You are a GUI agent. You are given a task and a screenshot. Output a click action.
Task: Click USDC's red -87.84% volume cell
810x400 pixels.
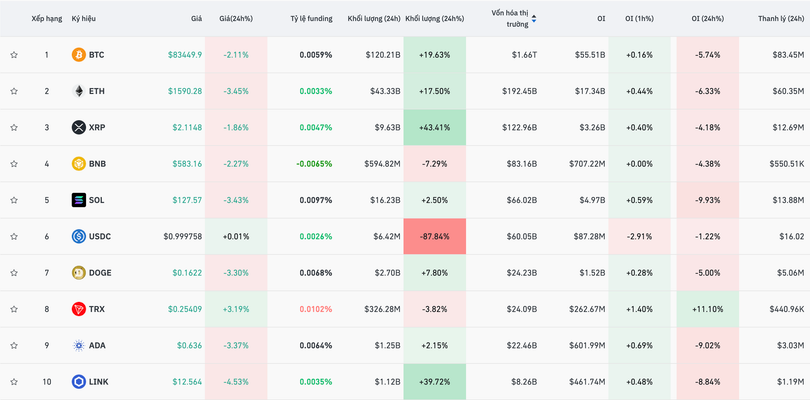(435, 237)
